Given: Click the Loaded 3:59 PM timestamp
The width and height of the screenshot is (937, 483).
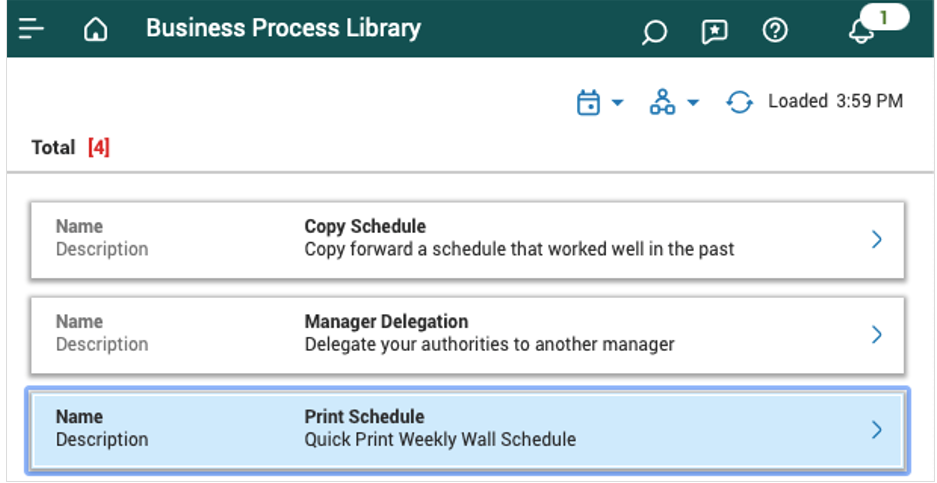Looking at the screenshot, I should pos(835,102).
